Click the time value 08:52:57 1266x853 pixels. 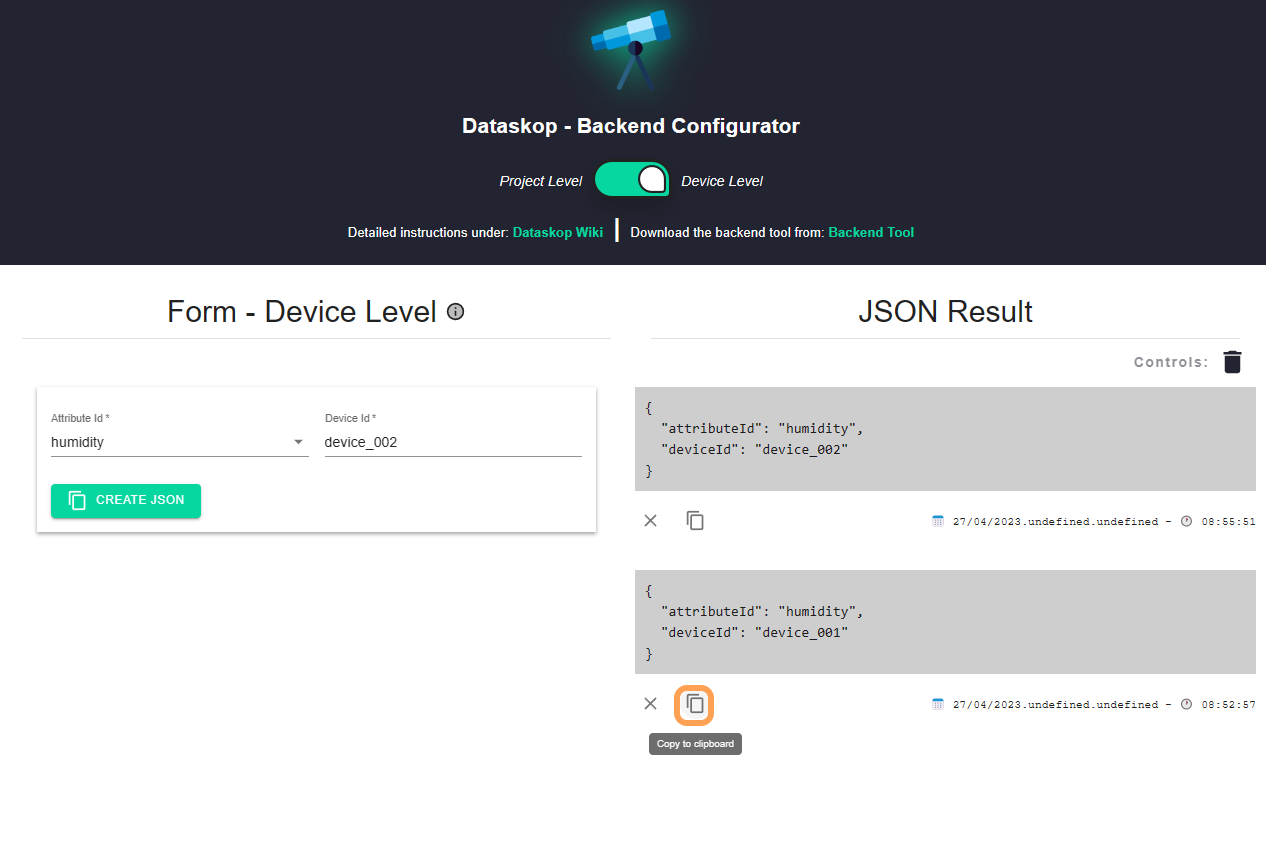point(1228,704)
